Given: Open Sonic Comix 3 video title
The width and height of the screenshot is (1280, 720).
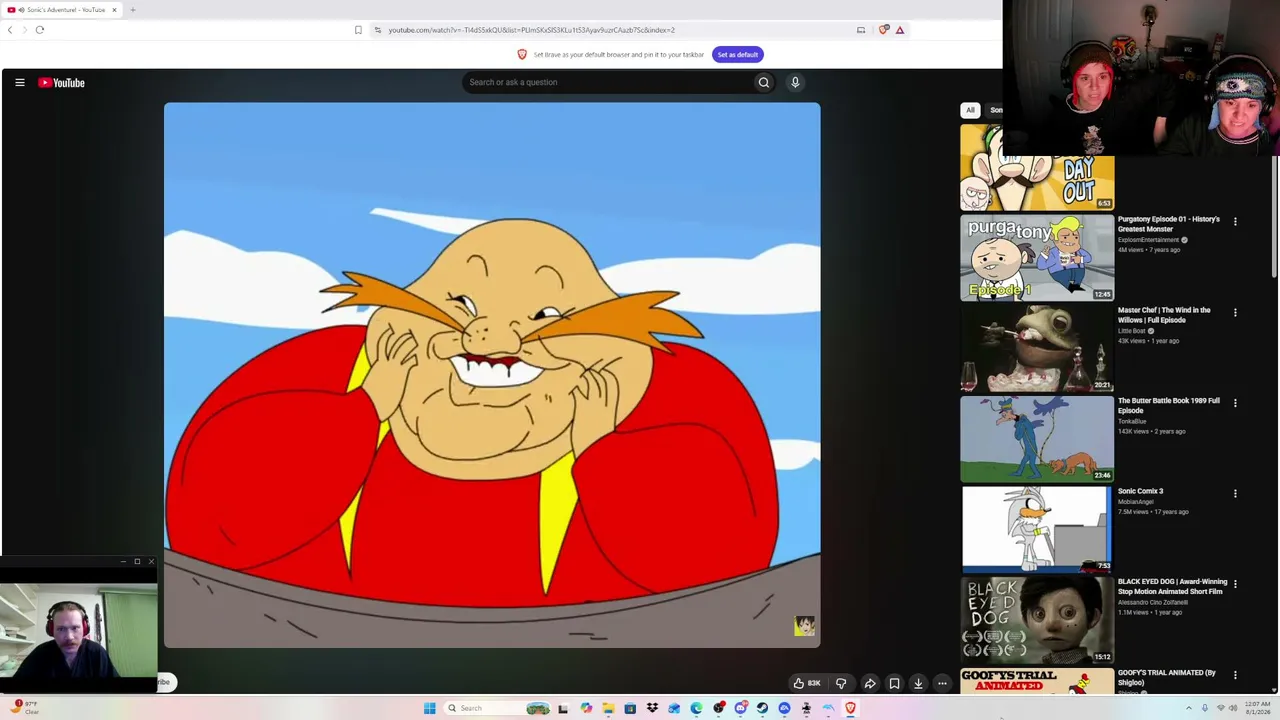Looking at the screenshot, I should coord(1141,491).
